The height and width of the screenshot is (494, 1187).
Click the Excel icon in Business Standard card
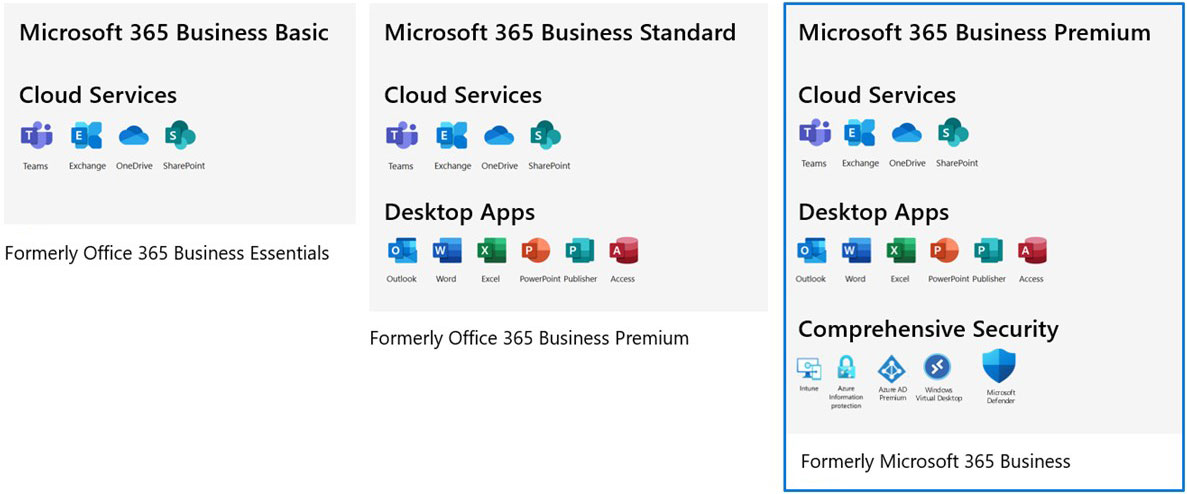click(491, 251)
